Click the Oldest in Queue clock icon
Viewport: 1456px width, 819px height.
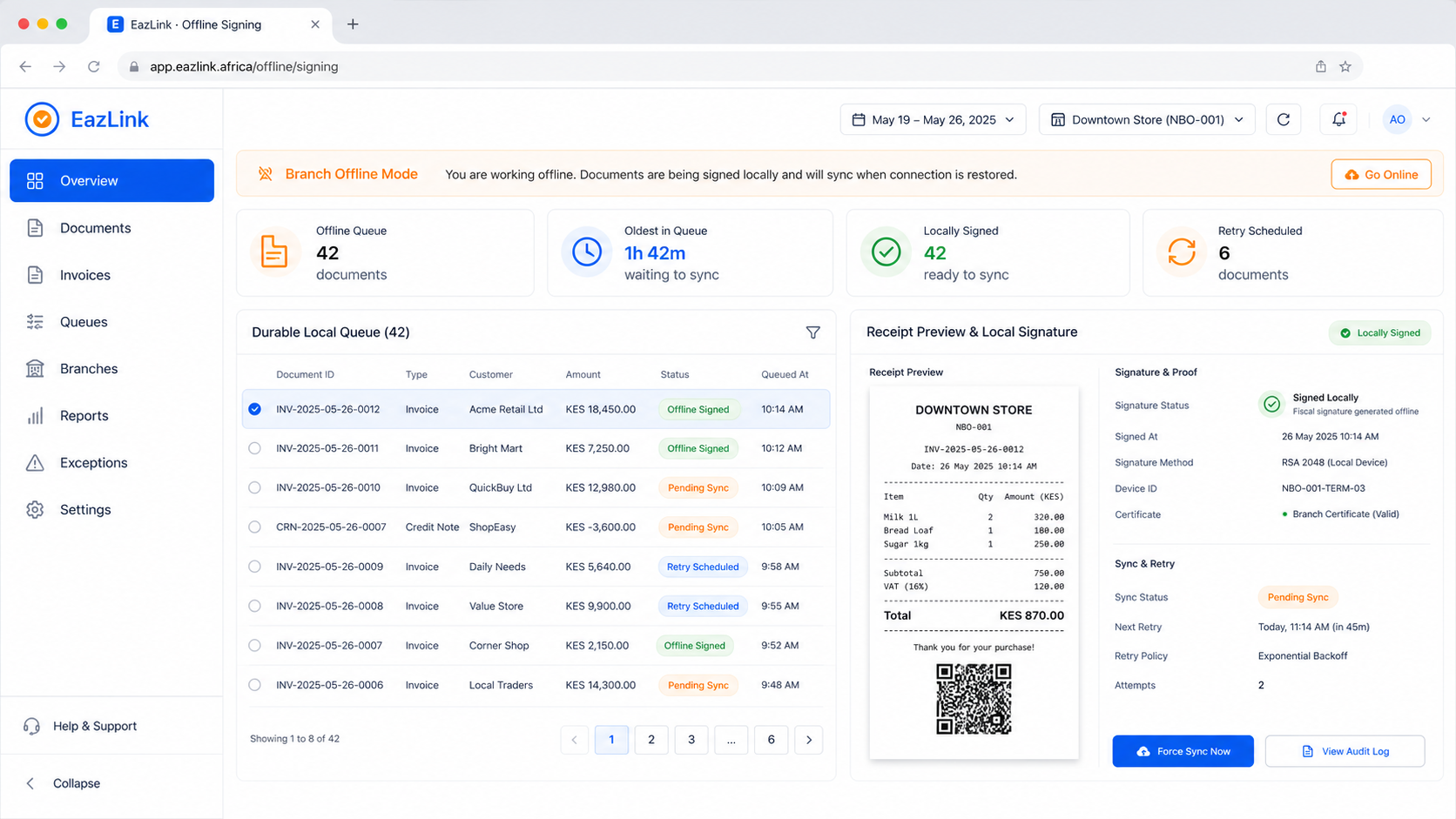(587, 252)
